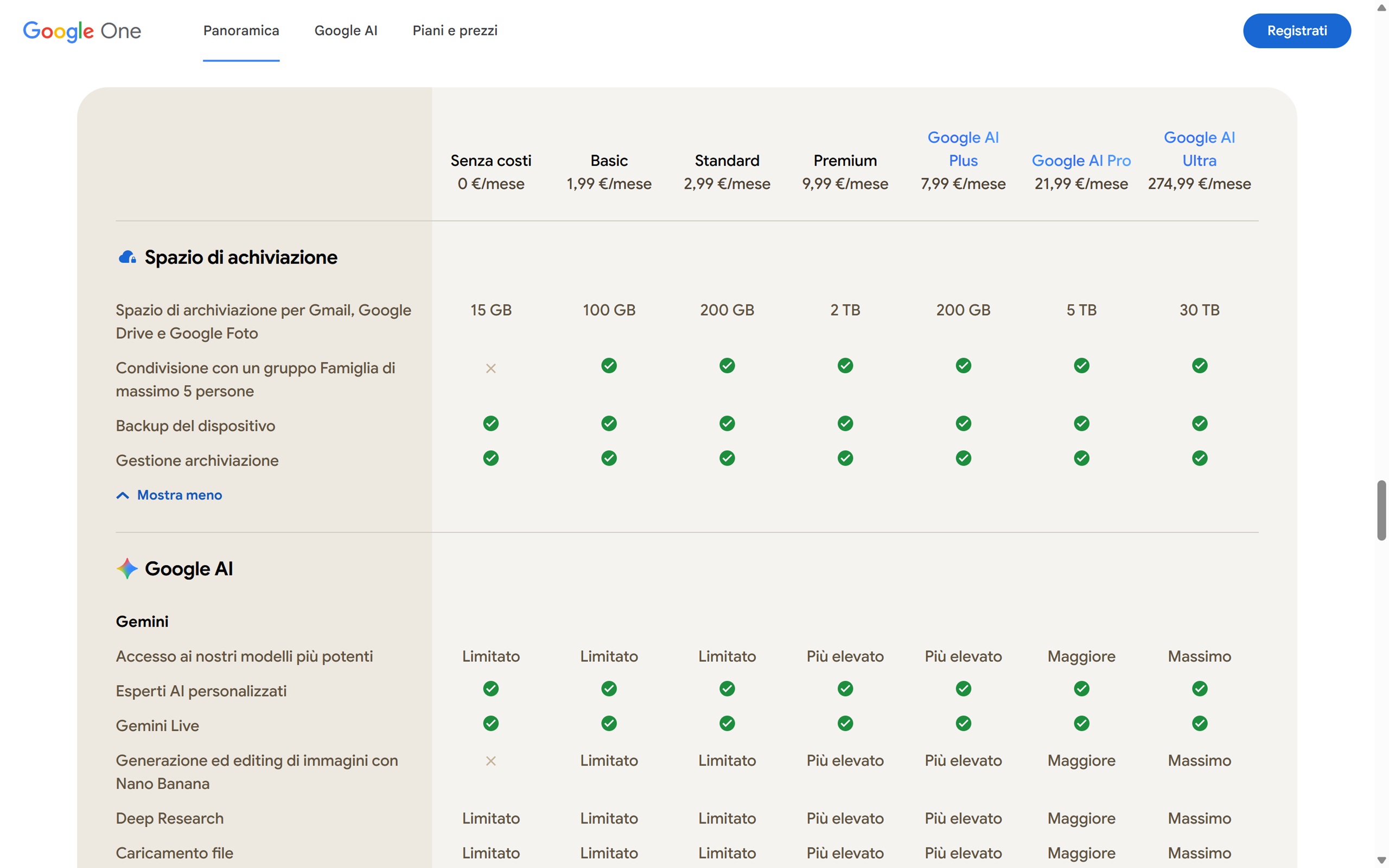Click the X icon for family sharing in Senza costi
This screenshot has height=868, width=1389.
(x=490, y=368)
